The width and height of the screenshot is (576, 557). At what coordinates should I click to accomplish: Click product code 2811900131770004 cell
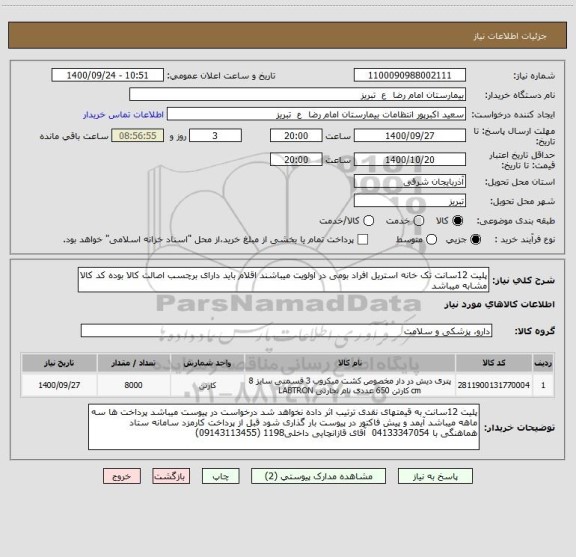pyautogui.click(x=494, y=385)
